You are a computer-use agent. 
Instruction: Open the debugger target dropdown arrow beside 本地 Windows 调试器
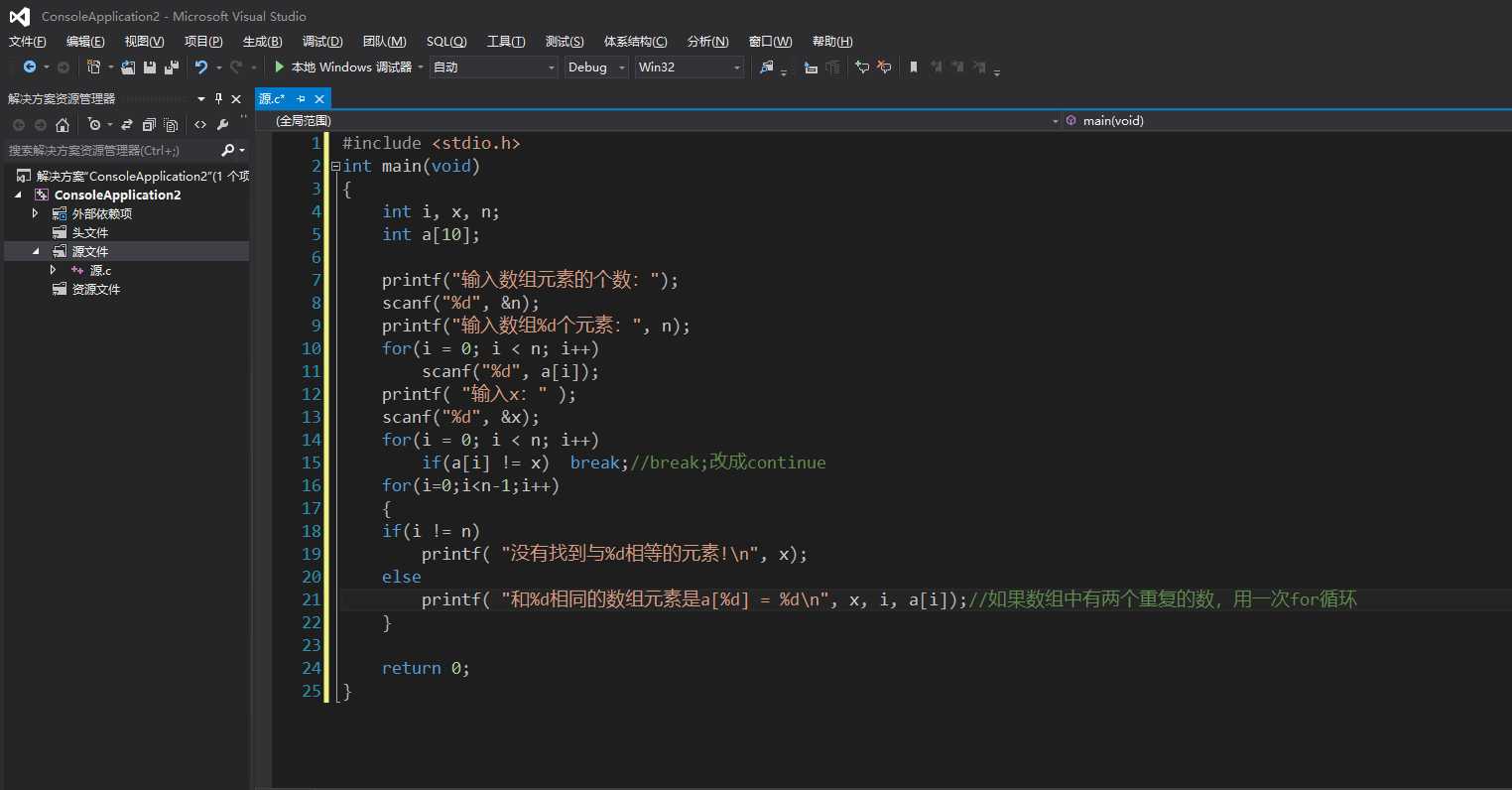[421, 67]
